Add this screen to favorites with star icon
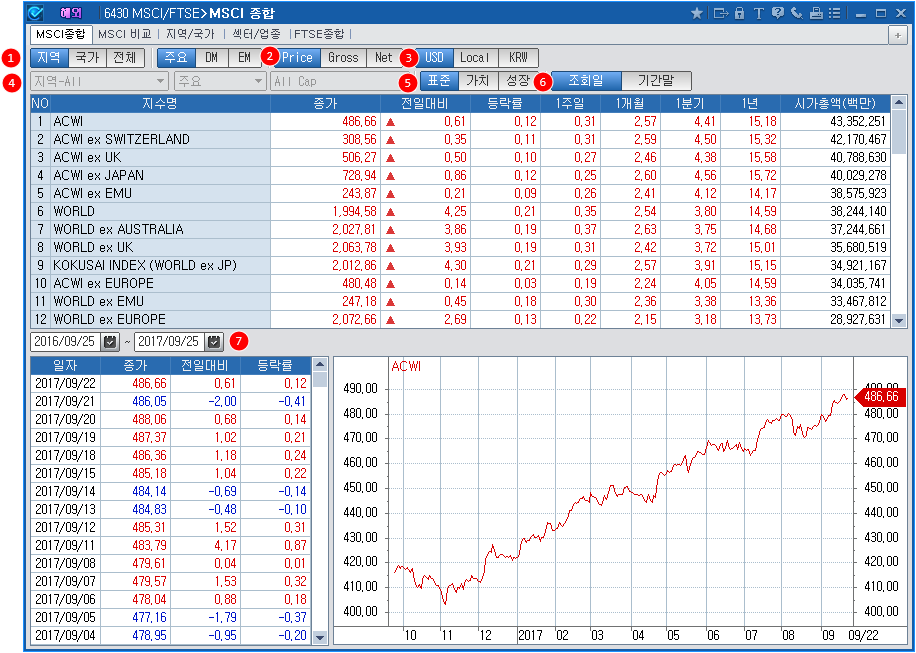This screenshot has width=916, height=653. (696, 13)
